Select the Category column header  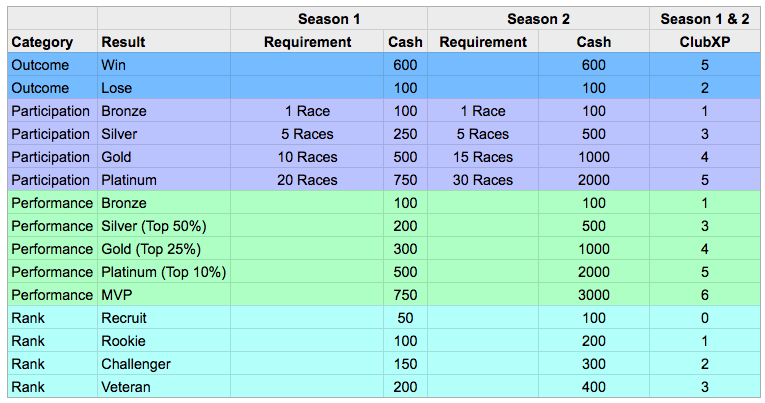coord(41,42)
